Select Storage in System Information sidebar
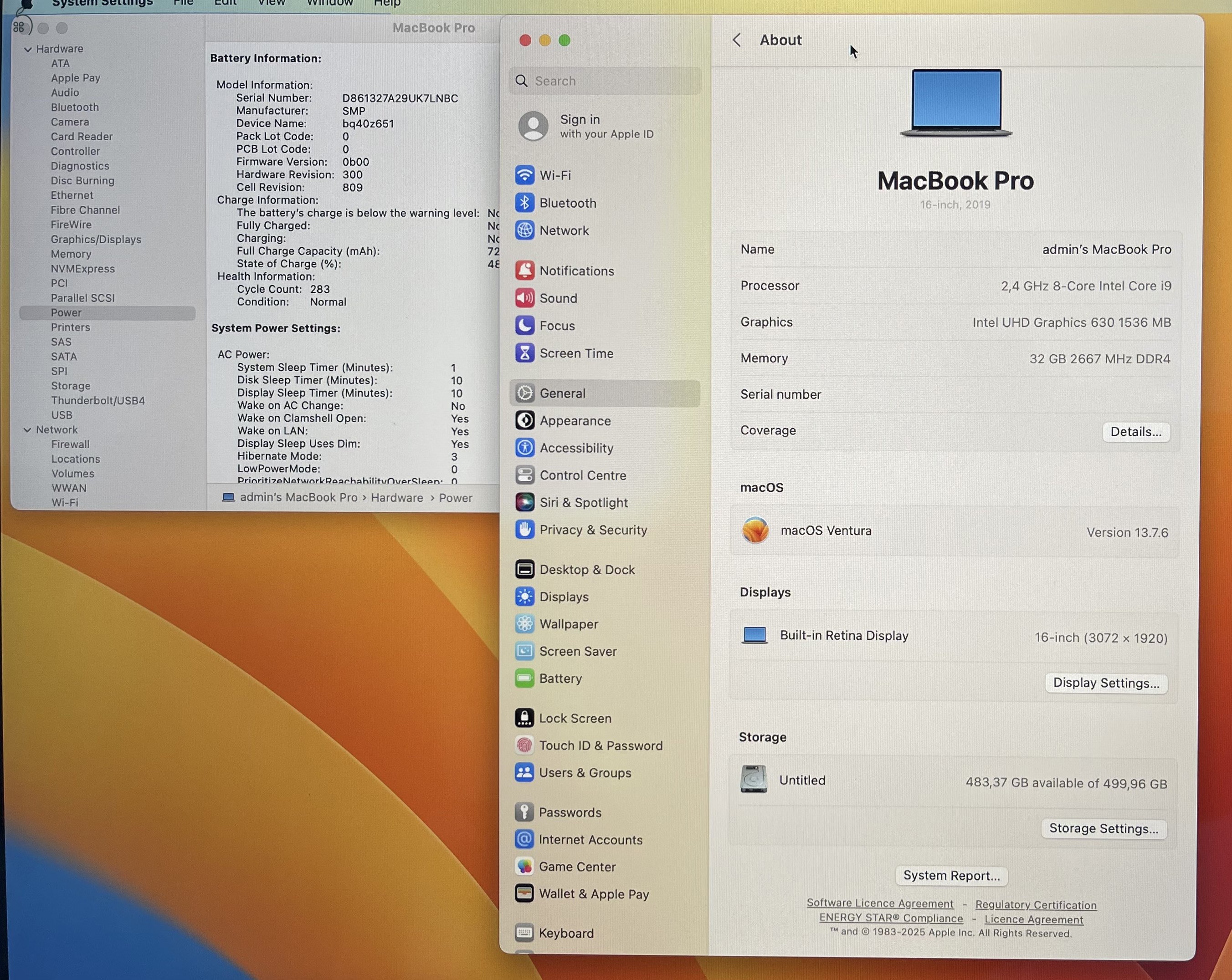Image resolution: width=1232 pixels, height=980 pixels. tap(71, 387)
